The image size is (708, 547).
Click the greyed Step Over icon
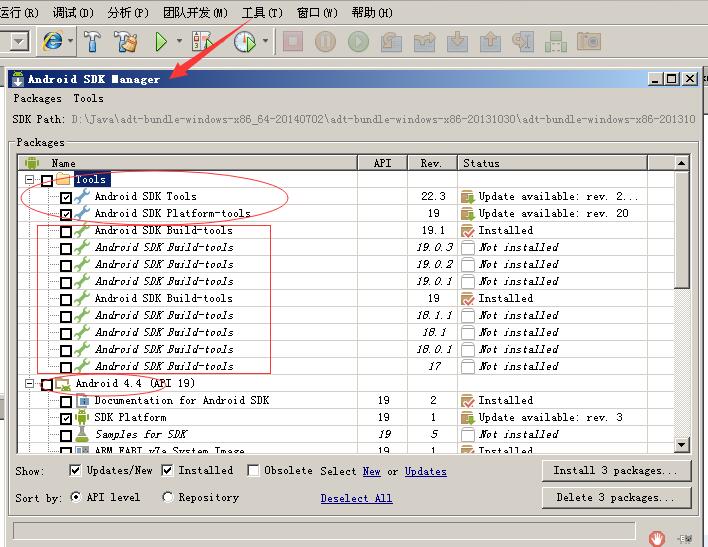(x=391, y=42)
